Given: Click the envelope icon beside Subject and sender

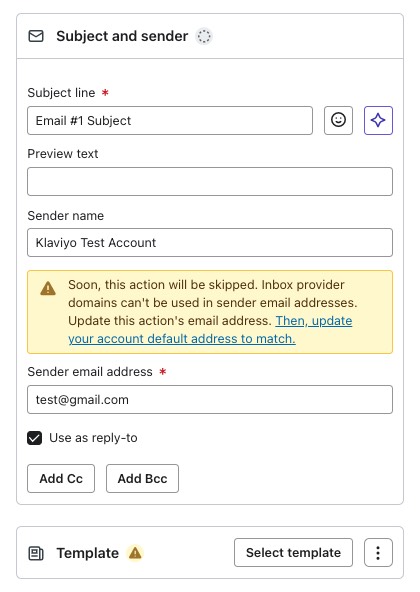Looking at the screenshot, I should [x=36, y=36].
